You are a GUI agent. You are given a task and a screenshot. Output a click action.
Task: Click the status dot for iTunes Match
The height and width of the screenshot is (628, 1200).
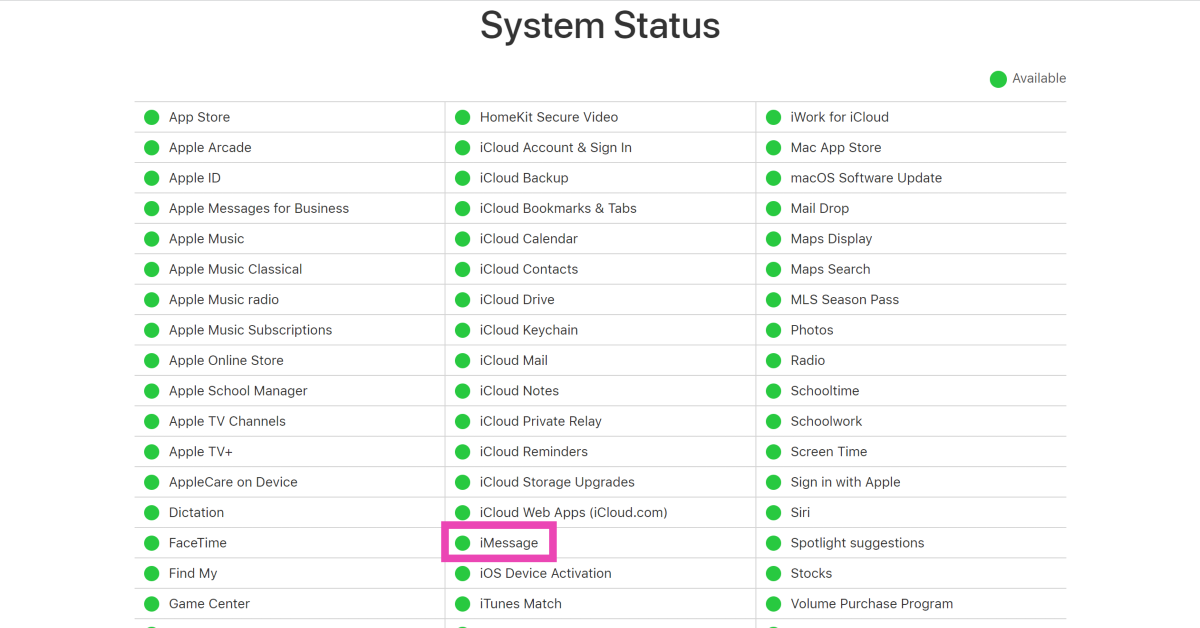(x=462, y=604)
